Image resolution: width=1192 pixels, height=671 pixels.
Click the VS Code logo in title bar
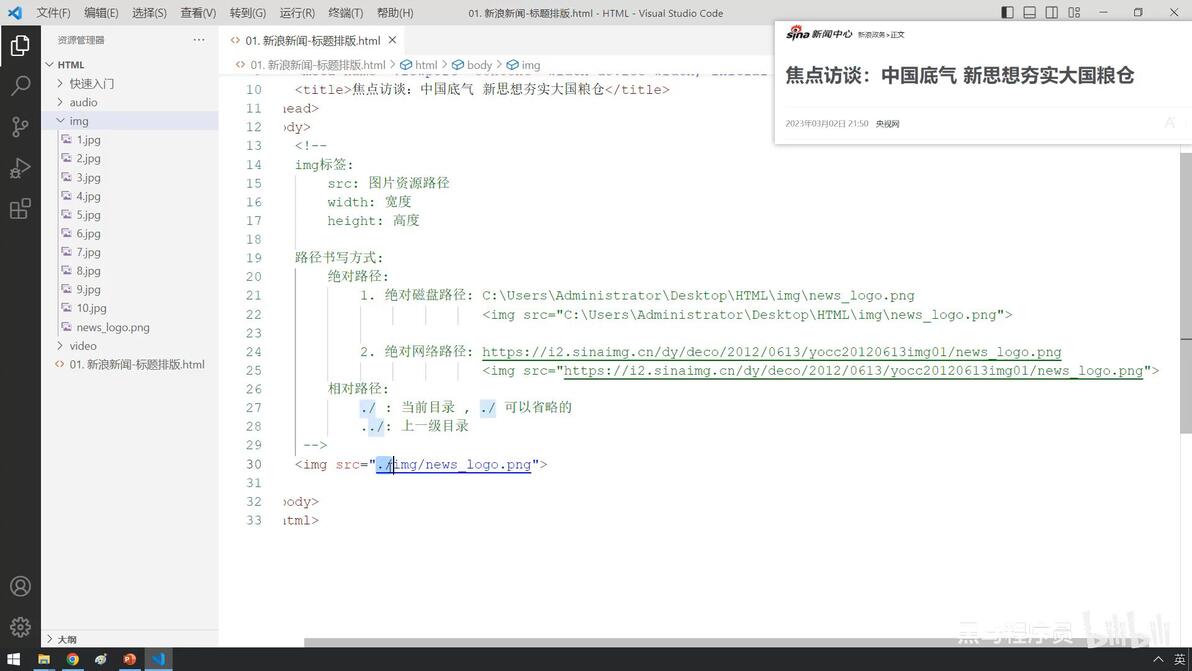tap(14, 12)
